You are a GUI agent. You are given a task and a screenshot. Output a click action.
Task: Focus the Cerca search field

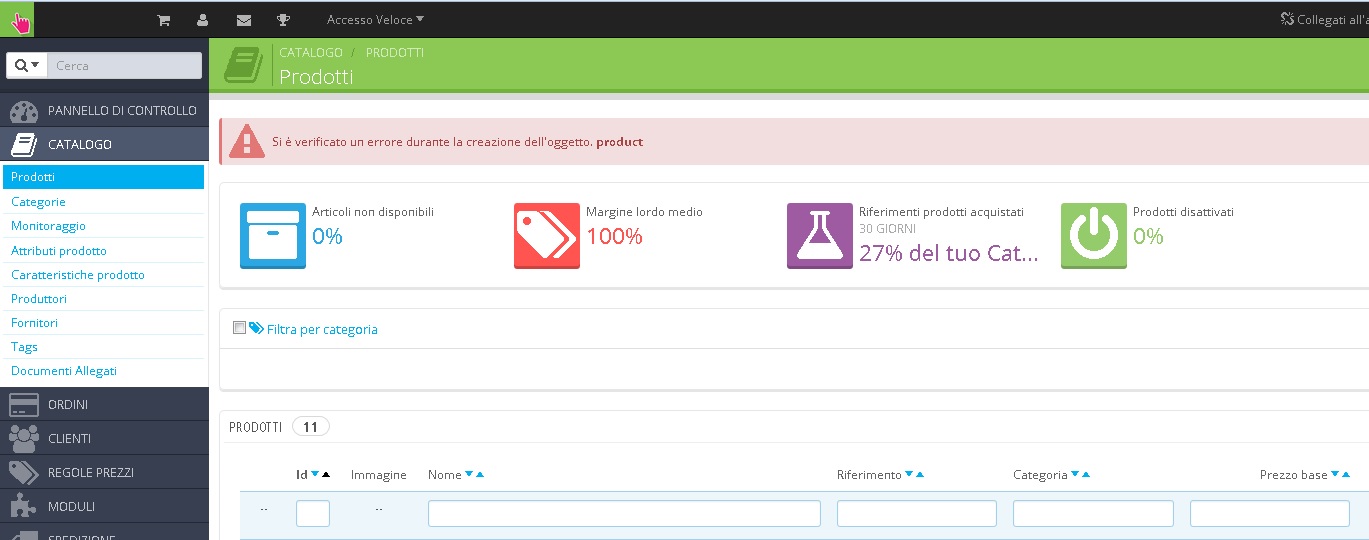pos(124,65)
